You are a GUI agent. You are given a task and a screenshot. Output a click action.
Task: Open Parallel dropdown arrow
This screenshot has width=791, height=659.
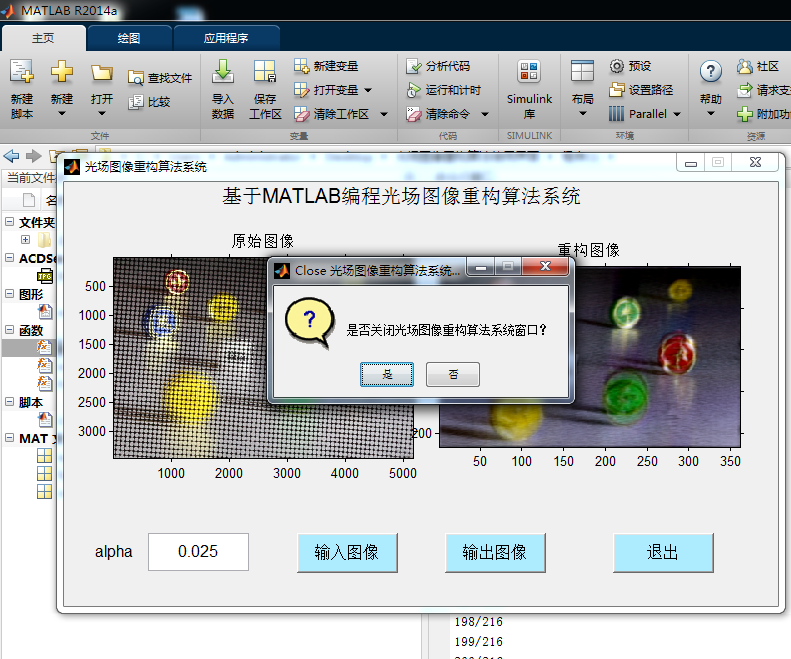pyautogui.click(x=677, y=115)
